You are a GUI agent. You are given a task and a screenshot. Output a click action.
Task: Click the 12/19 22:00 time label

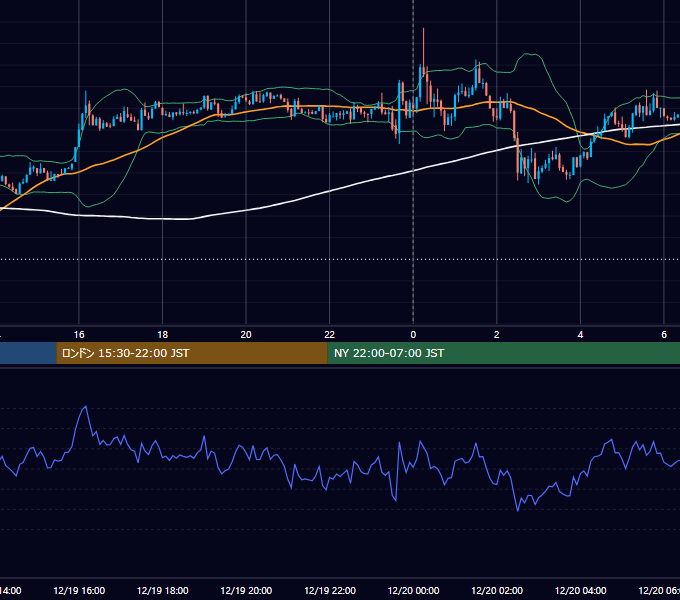[330, 590]
